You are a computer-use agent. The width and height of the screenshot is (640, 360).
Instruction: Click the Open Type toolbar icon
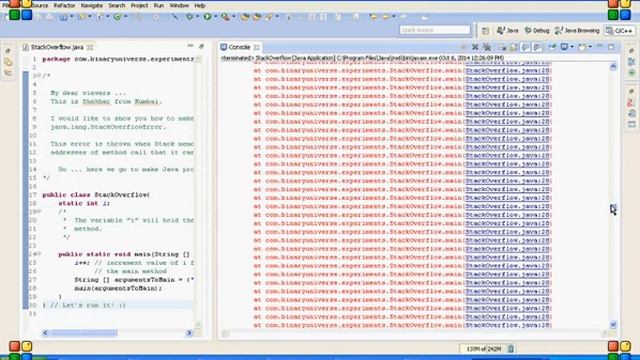pyautogui.click(x=245, y=17)
